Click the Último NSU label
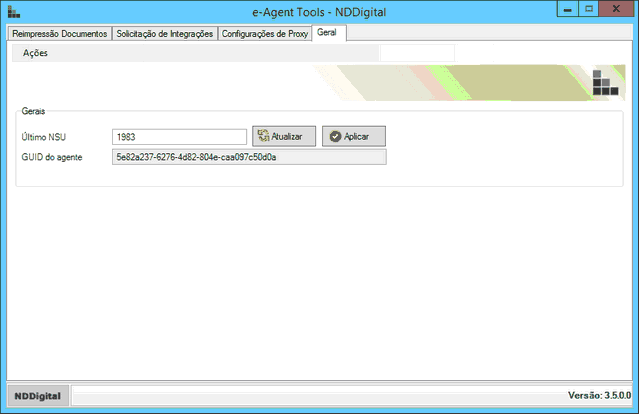 (44, 137)
